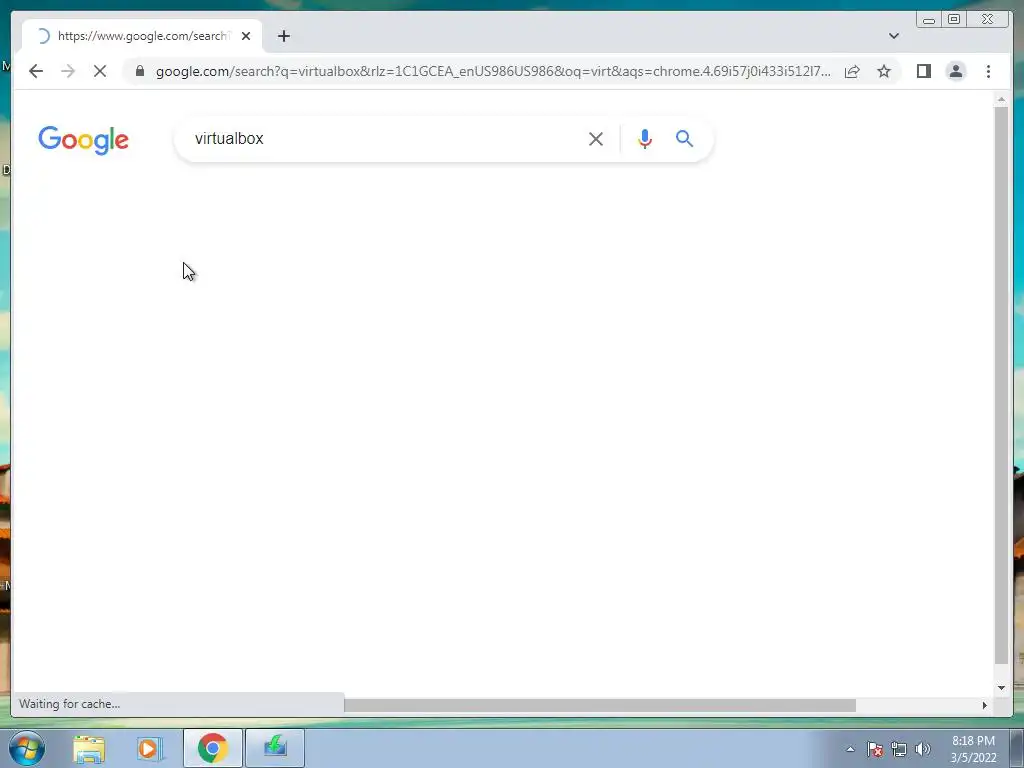Share this page from the address bar

click(x=852, y=71)
